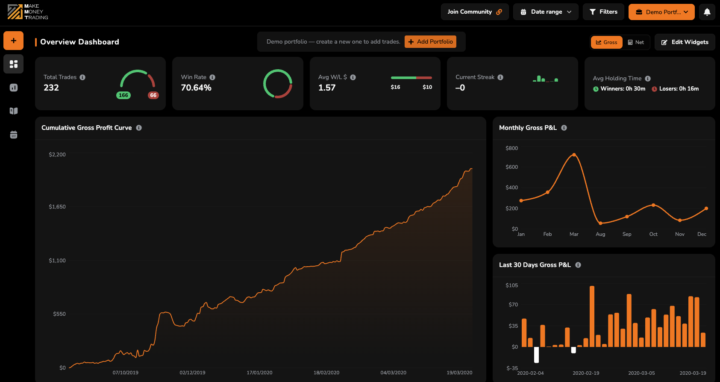
Task: Open the journal book icon in sidebar
Action: click(x=14, y=111)
